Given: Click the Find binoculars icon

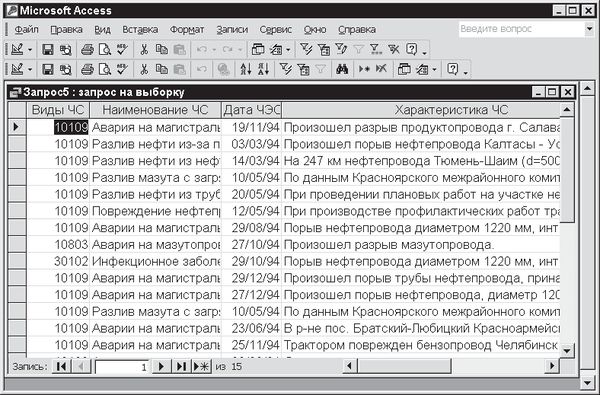Looking at the screenshot, I should (342, 69).
